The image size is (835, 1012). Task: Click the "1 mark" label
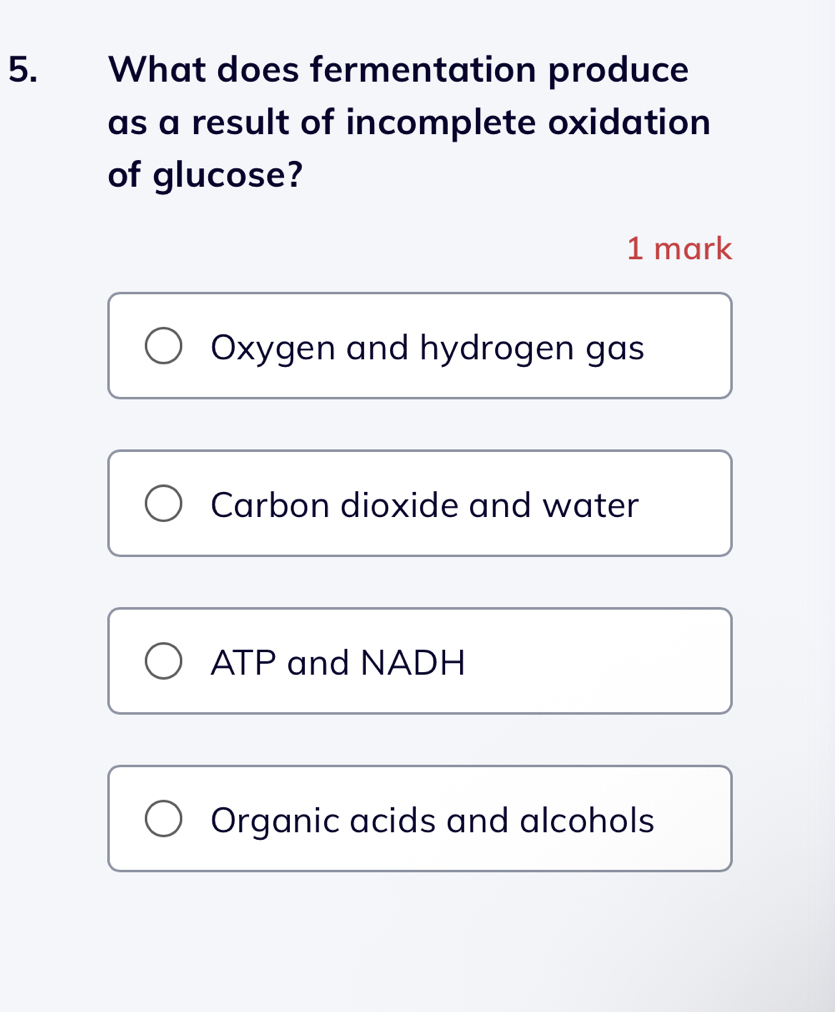(679, 248)
